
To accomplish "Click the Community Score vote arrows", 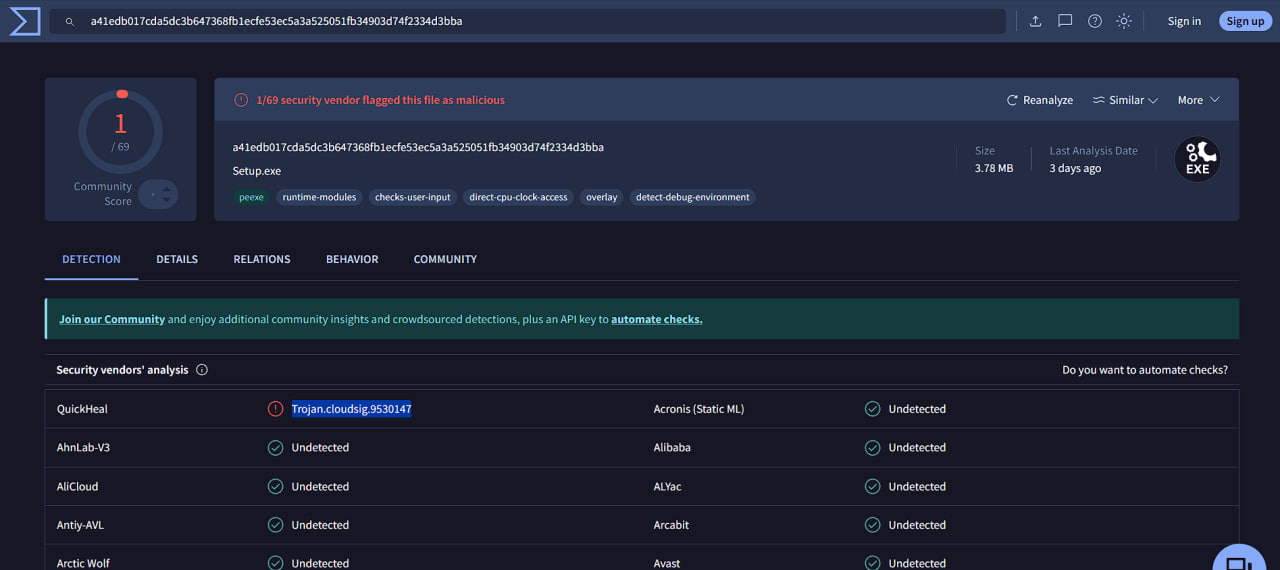I will coord(158,194).
